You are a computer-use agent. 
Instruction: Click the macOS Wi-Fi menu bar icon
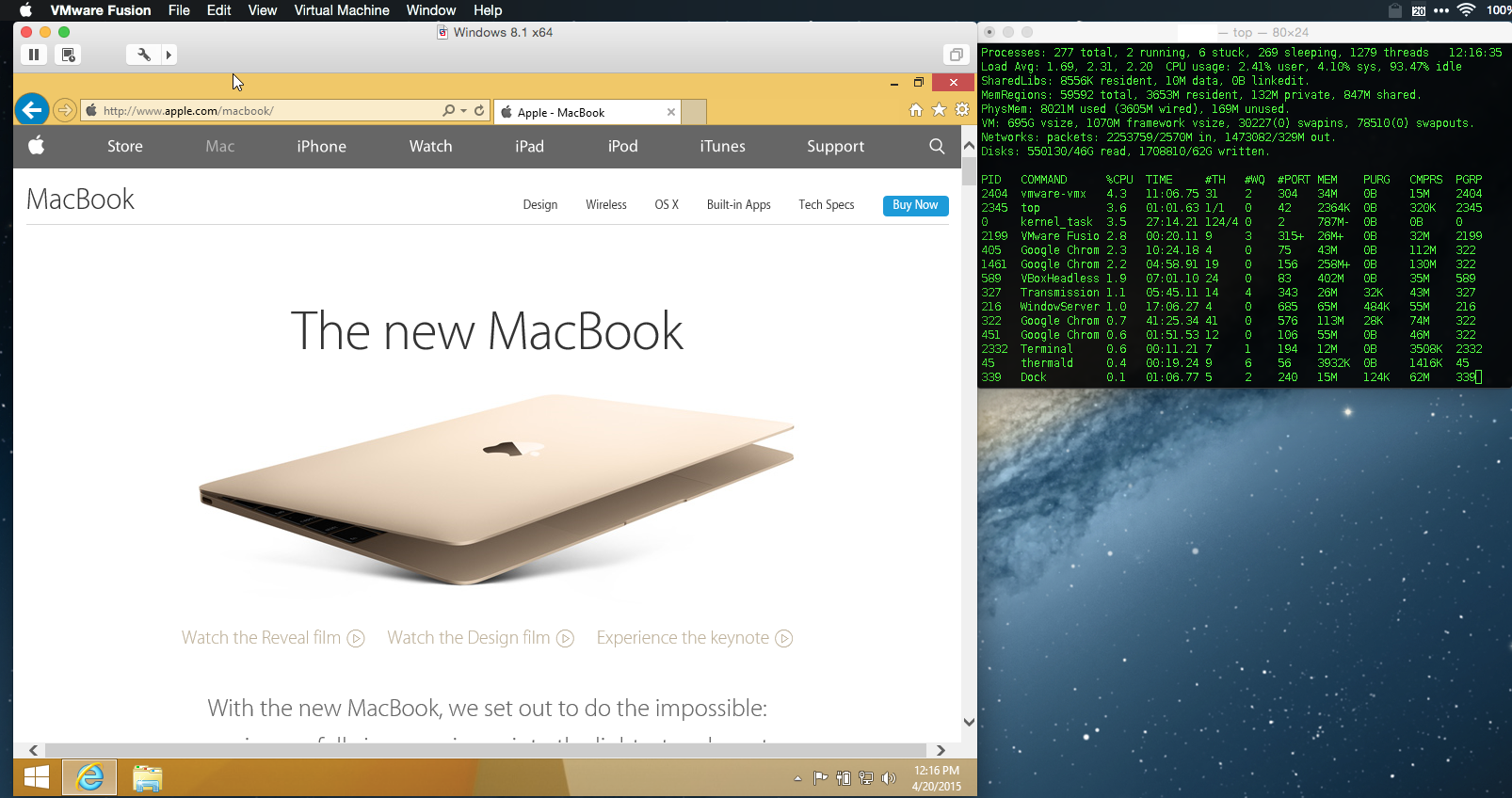pyautogui.click(x=1466, y=10)
